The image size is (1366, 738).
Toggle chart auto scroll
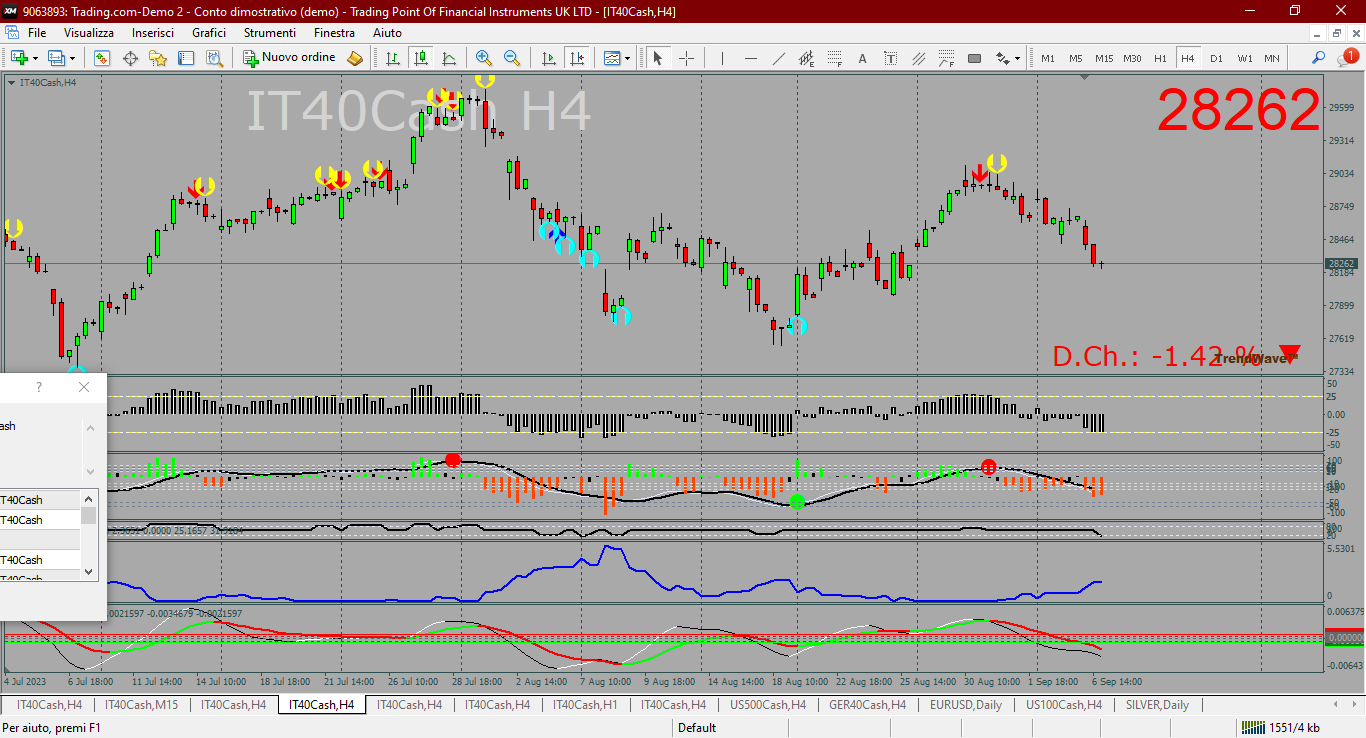coord(548,58)
